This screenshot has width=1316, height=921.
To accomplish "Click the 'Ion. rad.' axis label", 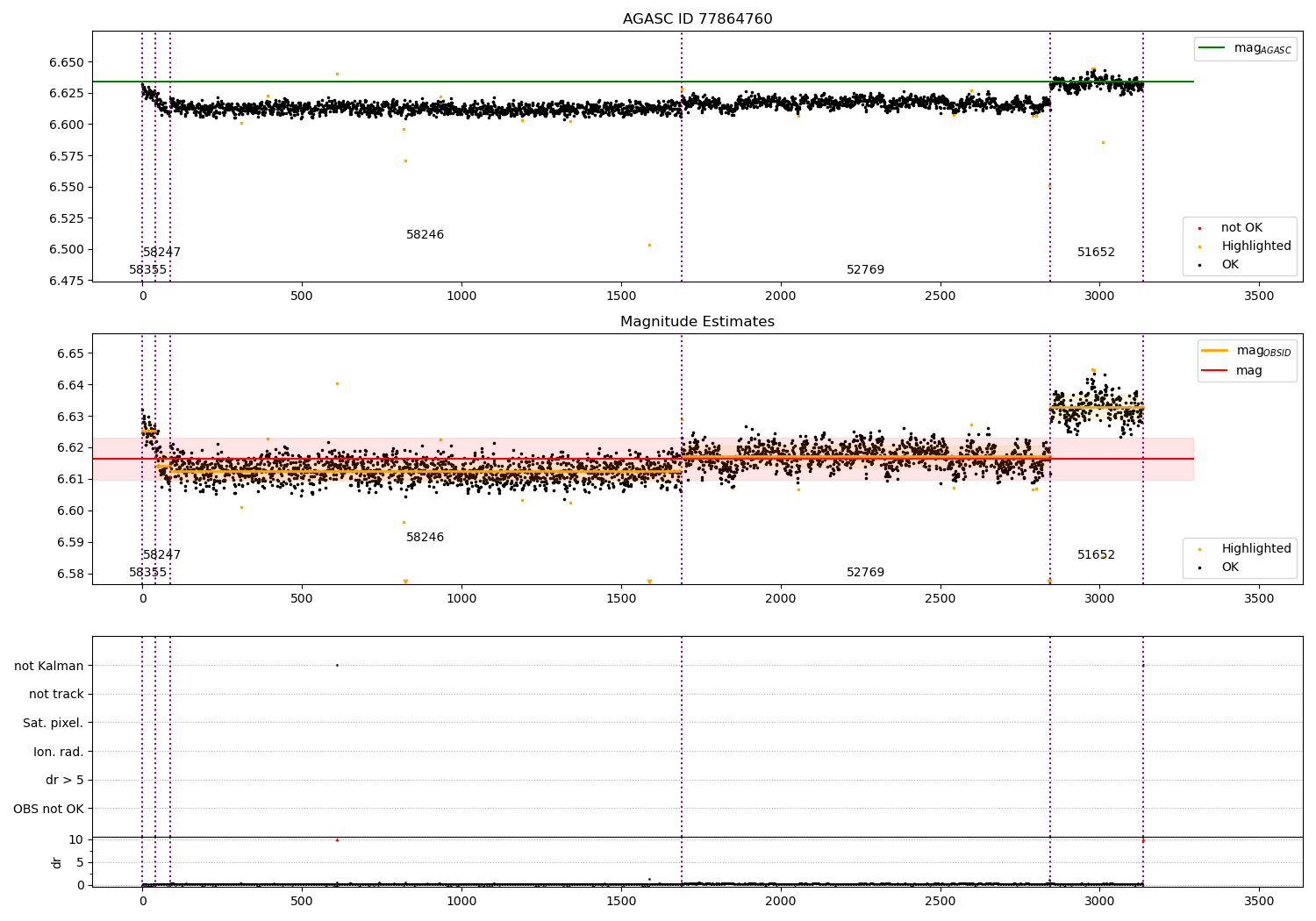I will point(59,752).
